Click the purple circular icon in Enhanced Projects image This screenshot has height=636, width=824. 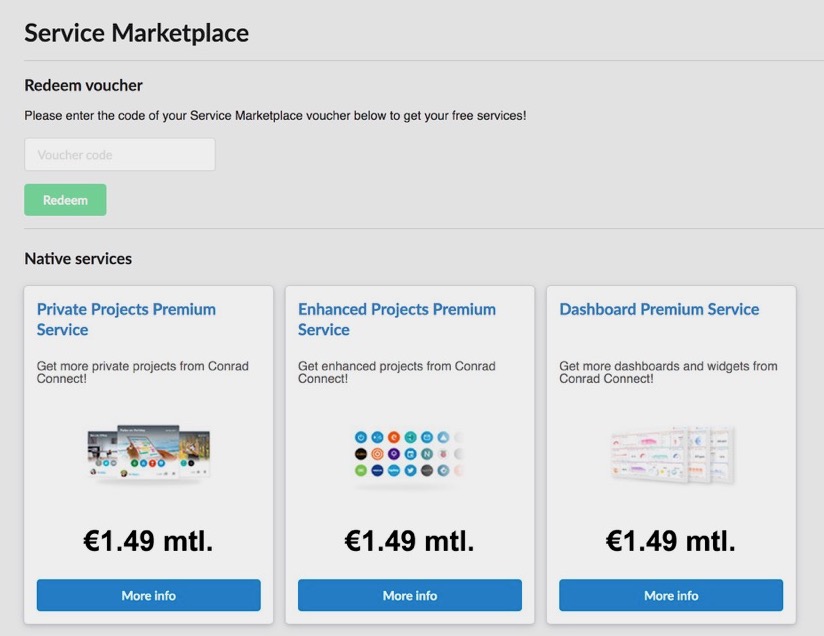[x=394, y=454]
